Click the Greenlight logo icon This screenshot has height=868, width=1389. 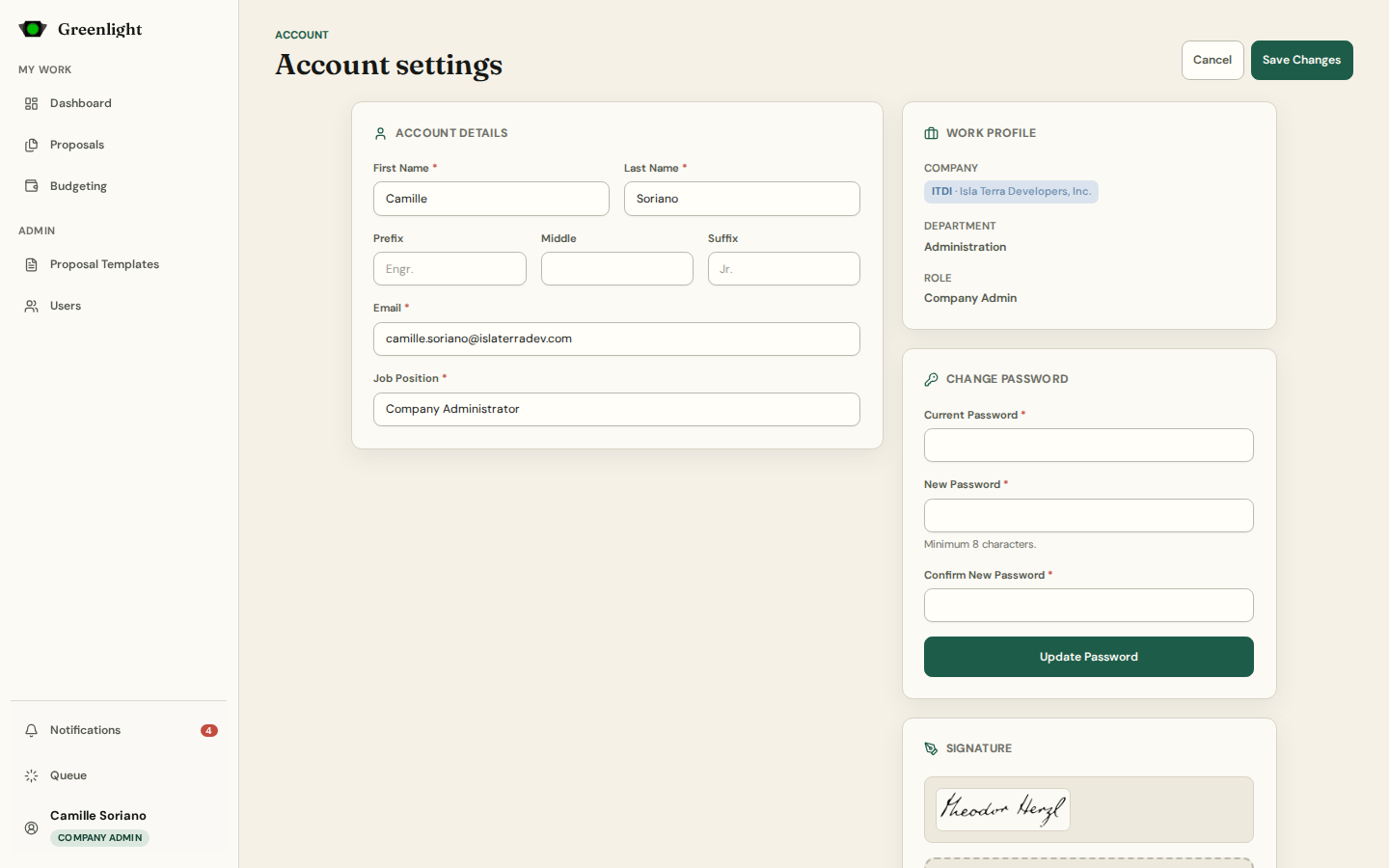[x=33, y=29]
